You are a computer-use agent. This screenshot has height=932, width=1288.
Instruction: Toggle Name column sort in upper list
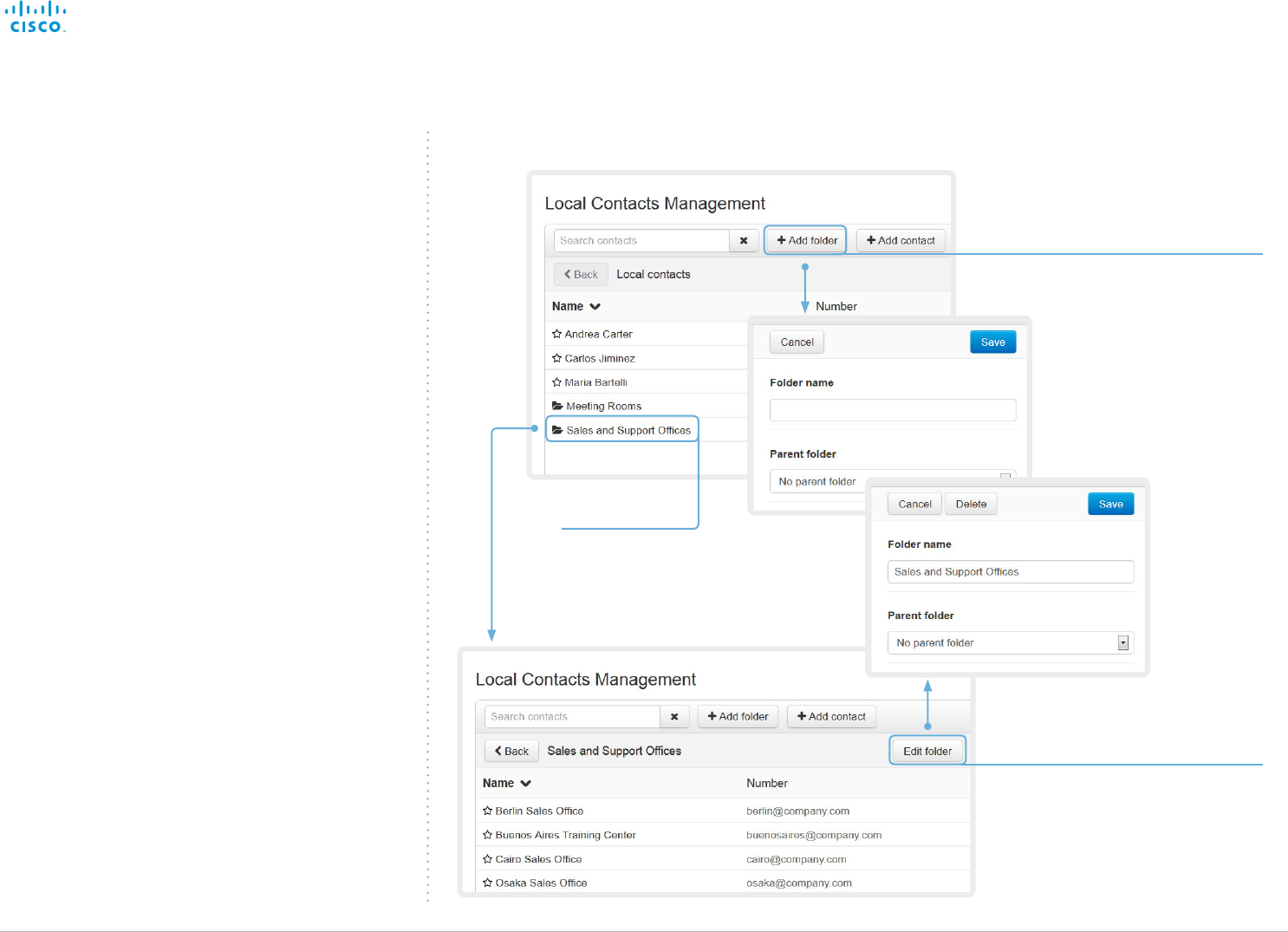tap(576, 306)
